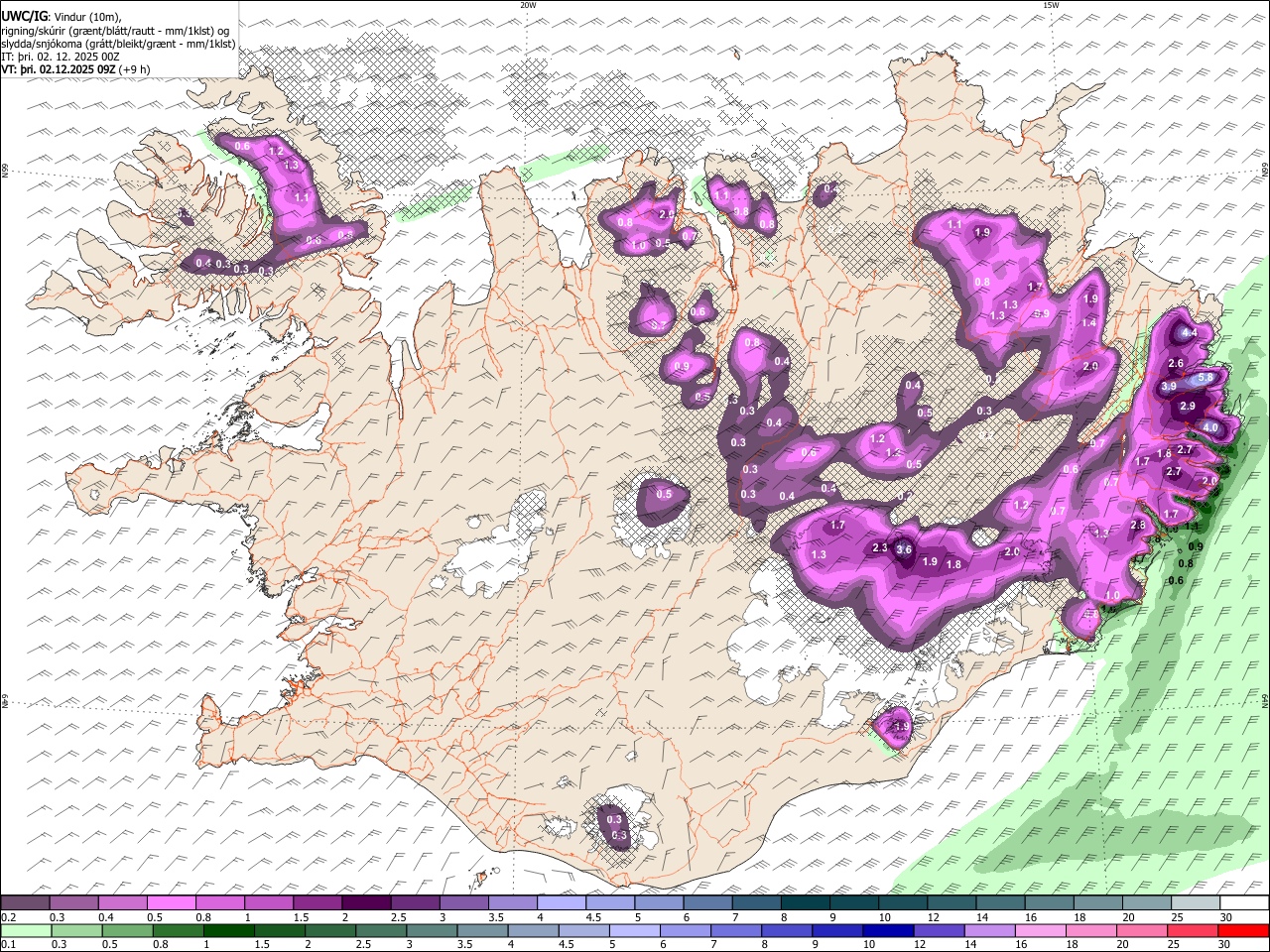Click the bright red 30 swatch ending the bottom legend row
Viewport: 1270px width, 952px height.
1245,930
